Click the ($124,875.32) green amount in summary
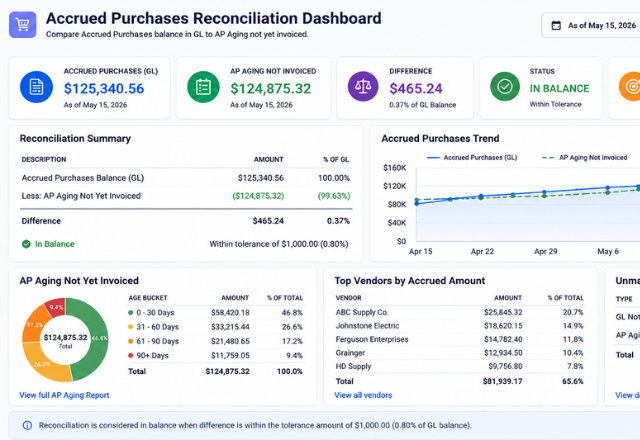The width and height of the screenshot is (640, 440). (258, 196)
